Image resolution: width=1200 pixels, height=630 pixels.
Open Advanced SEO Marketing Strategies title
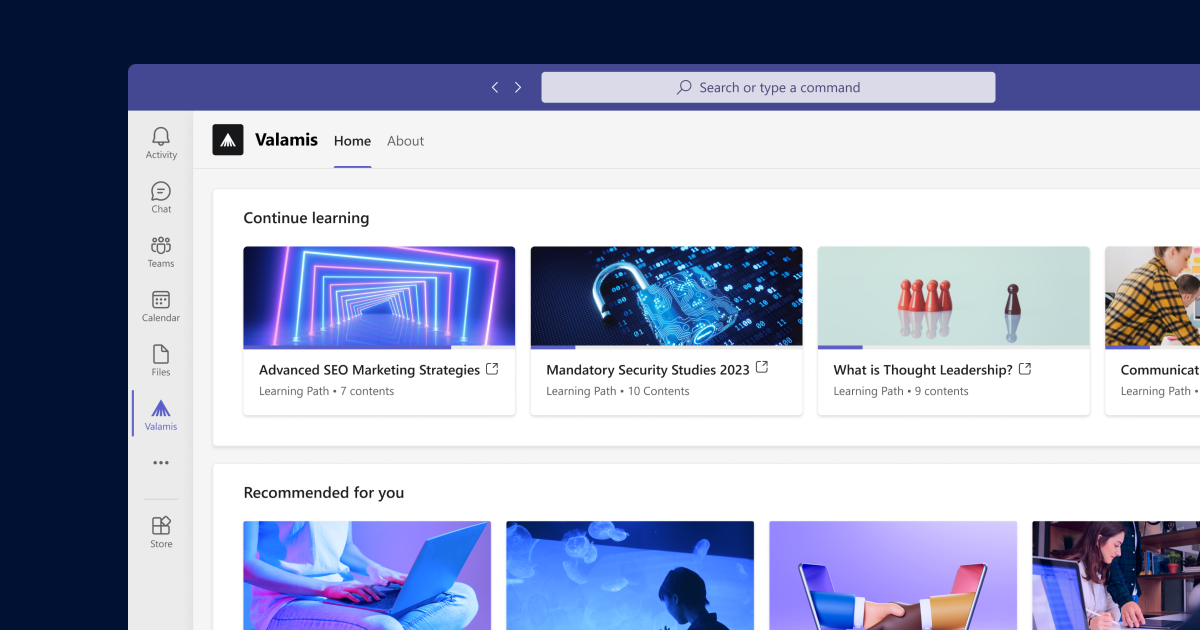pos(369,370)
